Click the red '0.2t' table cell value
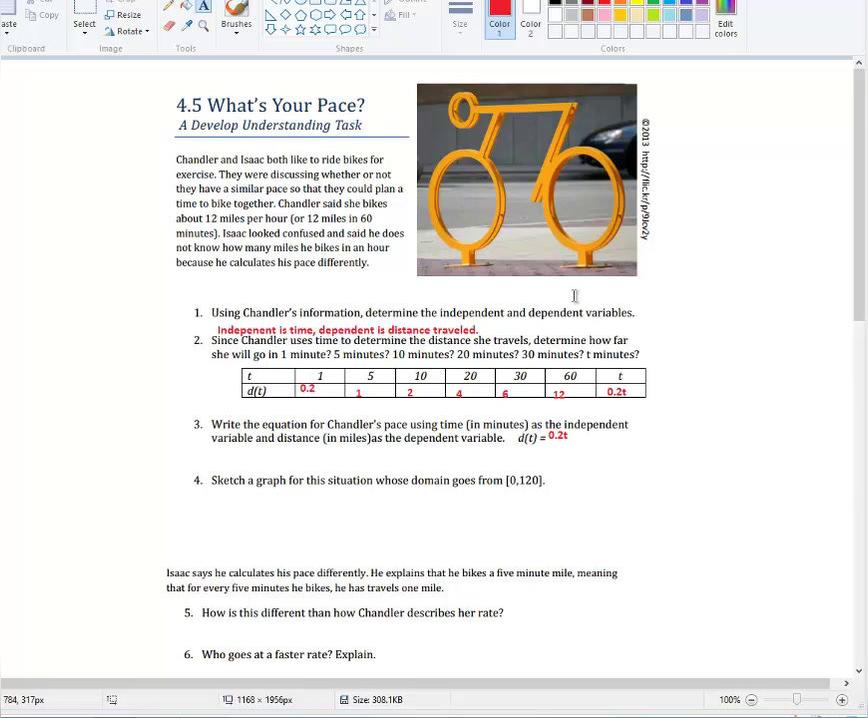This screenshot has height=718, width=868. click(x=616, y=391)
